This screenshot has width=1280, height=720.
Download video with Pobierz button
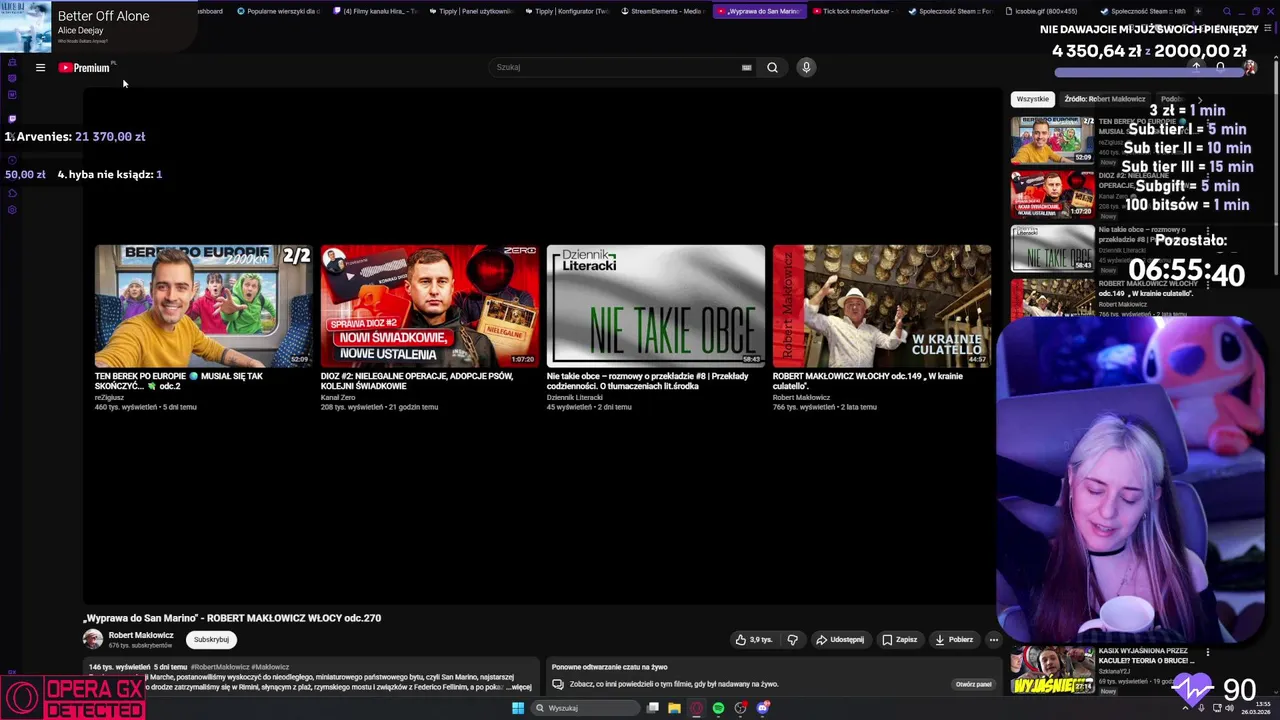953,640
